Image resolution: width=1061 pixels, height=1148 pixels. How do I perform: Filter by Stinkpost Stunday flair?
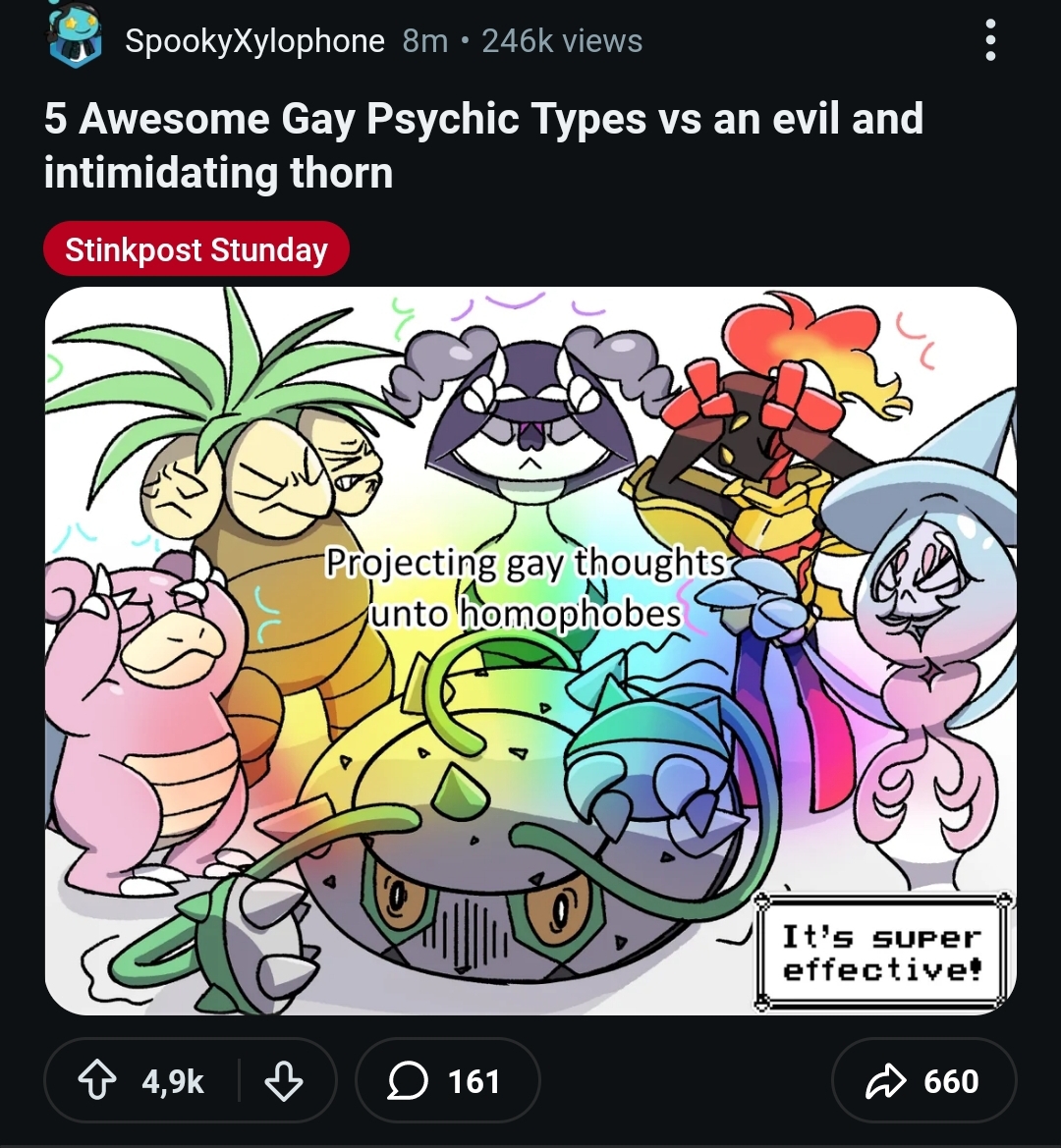[x=196, y=249]
